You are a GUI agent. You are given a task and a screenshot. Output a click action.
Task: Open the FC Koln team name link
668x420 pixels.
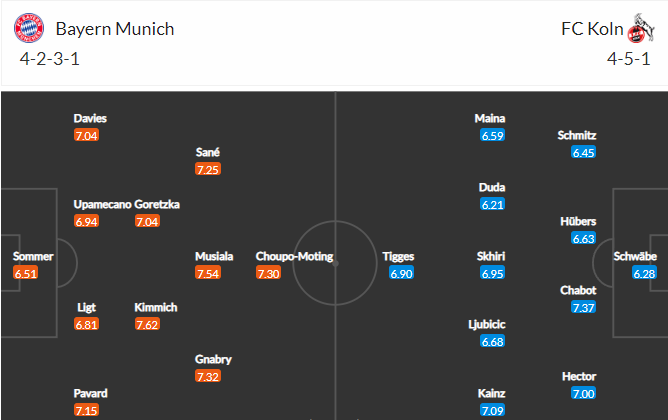coord(592,29)
